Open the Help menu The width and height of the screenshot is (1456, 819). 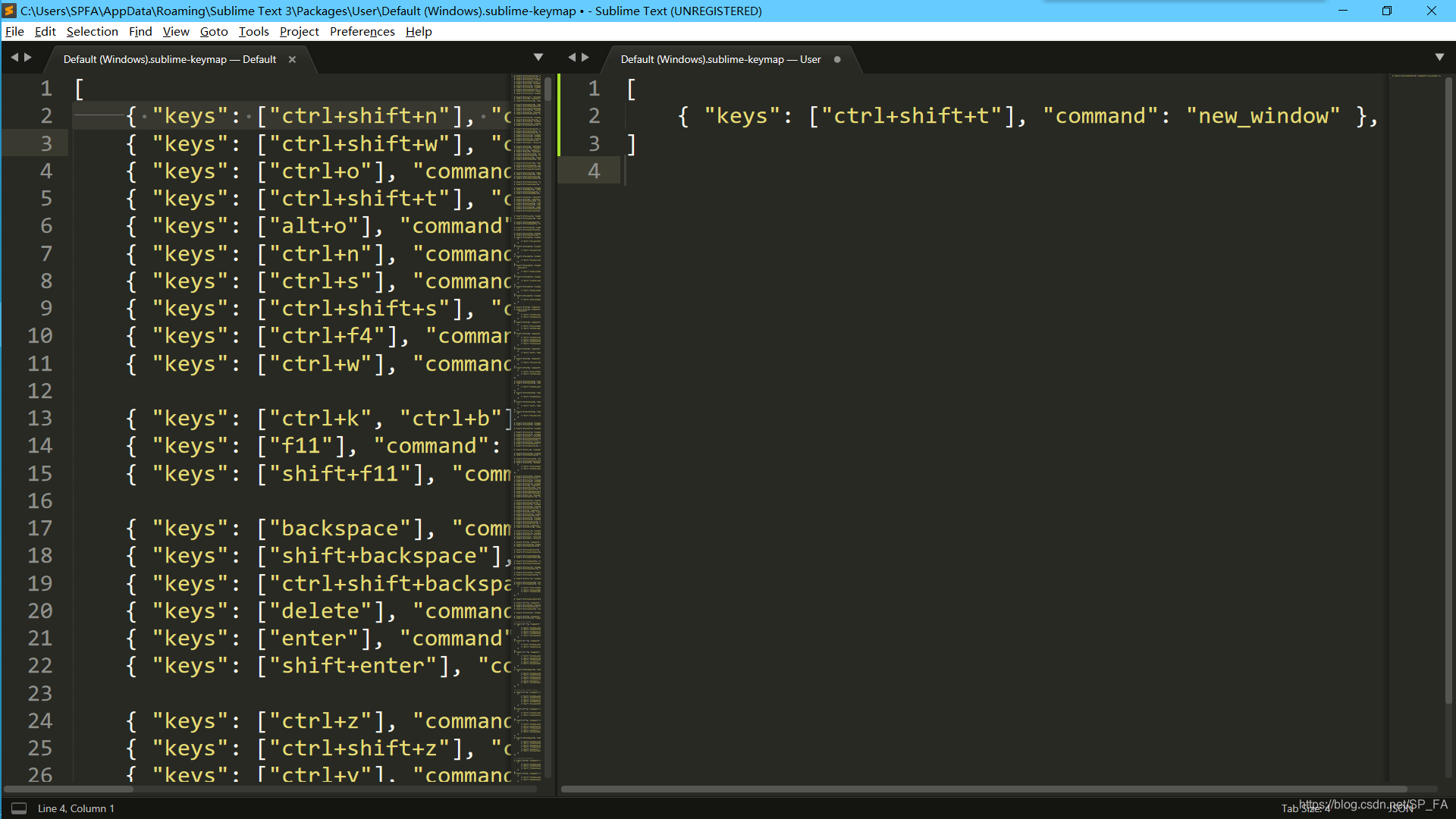pos(419,31)
